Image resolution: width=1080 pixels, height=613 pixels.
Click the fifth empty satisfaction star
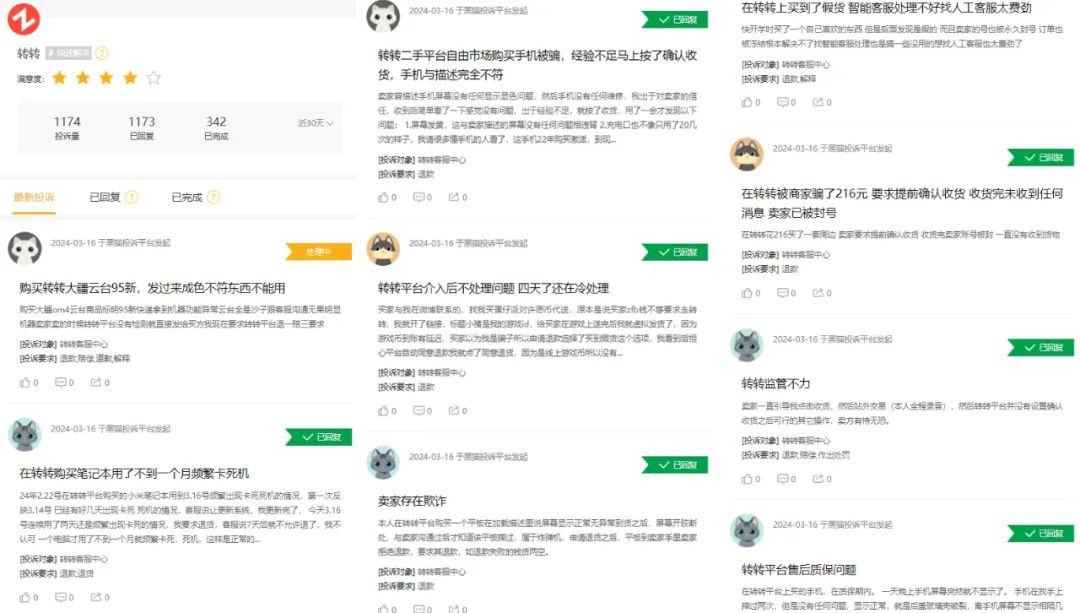[154, 78]
